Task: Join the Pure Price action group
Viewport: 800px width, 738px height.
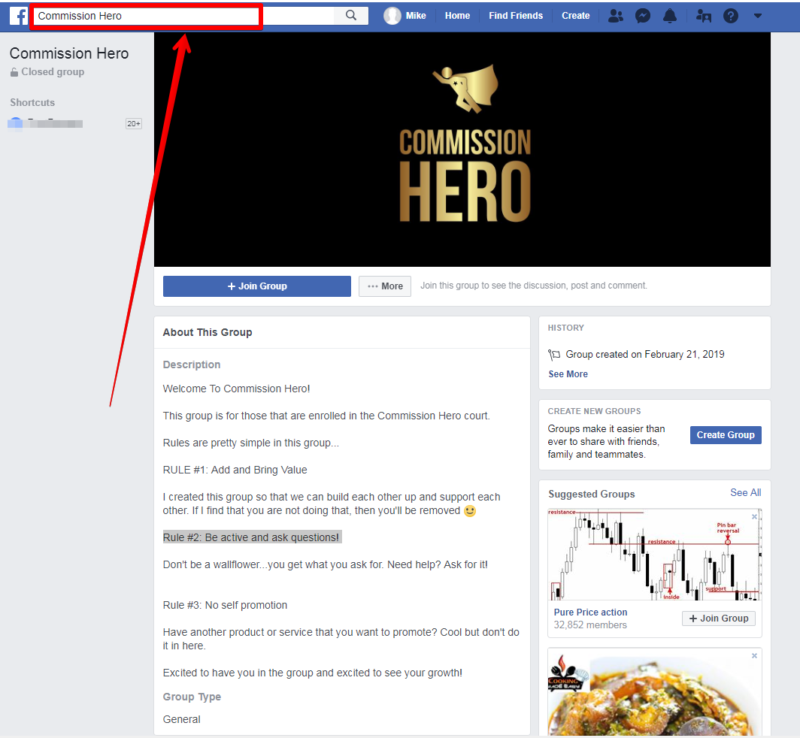Action: pos(718,619)
